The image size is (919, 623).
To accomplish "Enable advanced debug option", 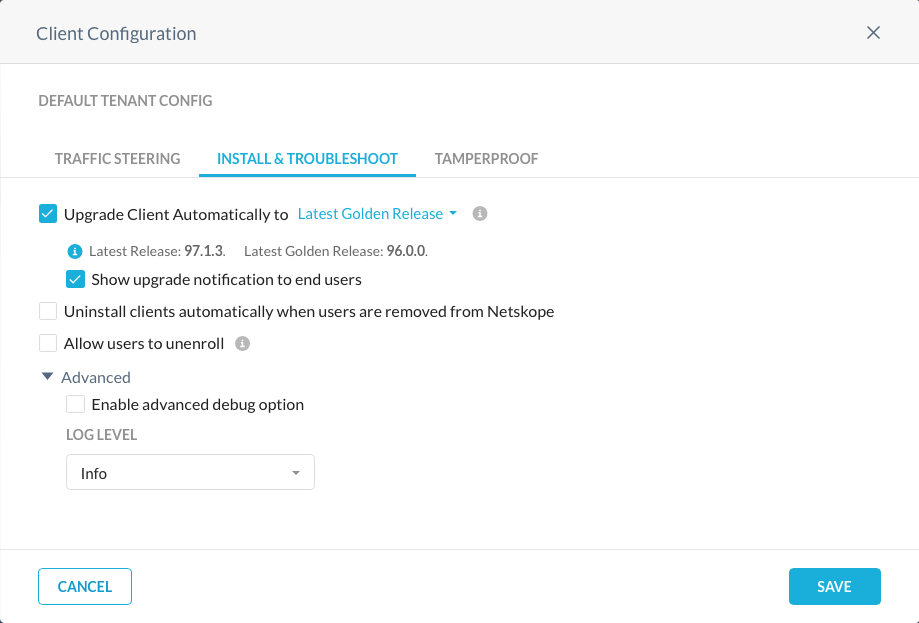I will [x=75, y=404].
